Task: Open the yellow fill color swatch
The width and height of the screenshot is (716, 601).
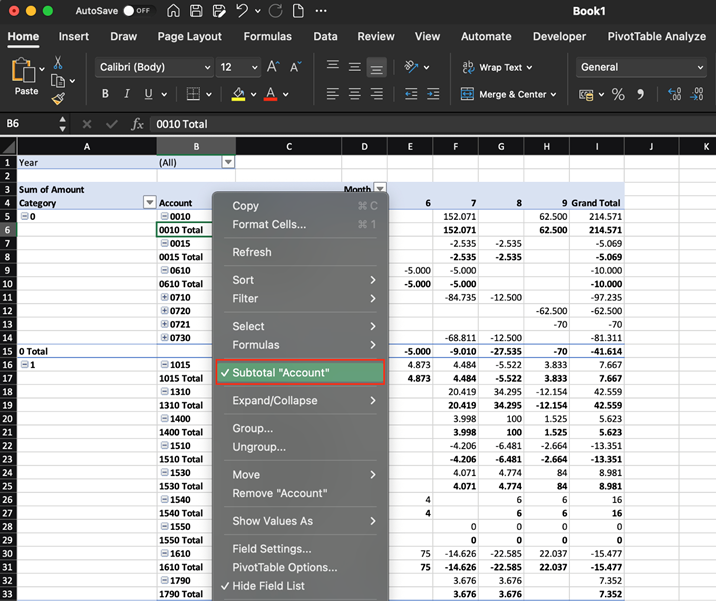Action: coord(238,94)
